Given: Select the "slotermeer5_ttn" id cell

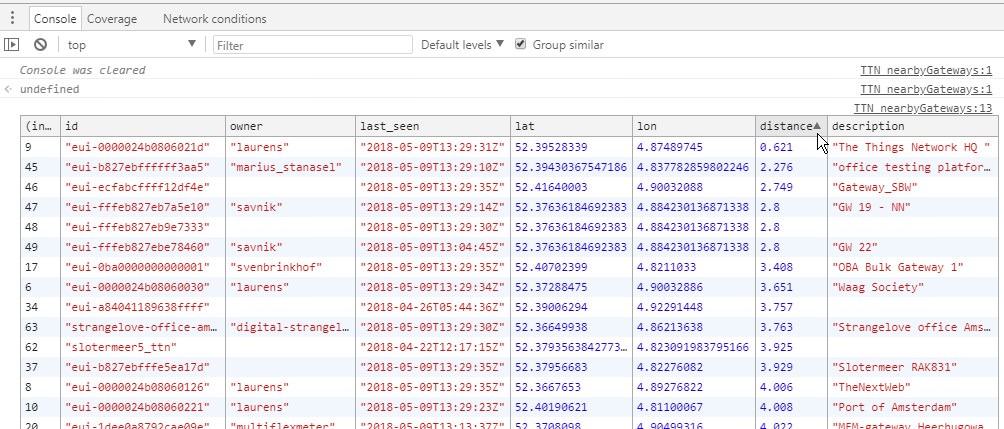Looking at the screenshot, I should tap(143, 347).
